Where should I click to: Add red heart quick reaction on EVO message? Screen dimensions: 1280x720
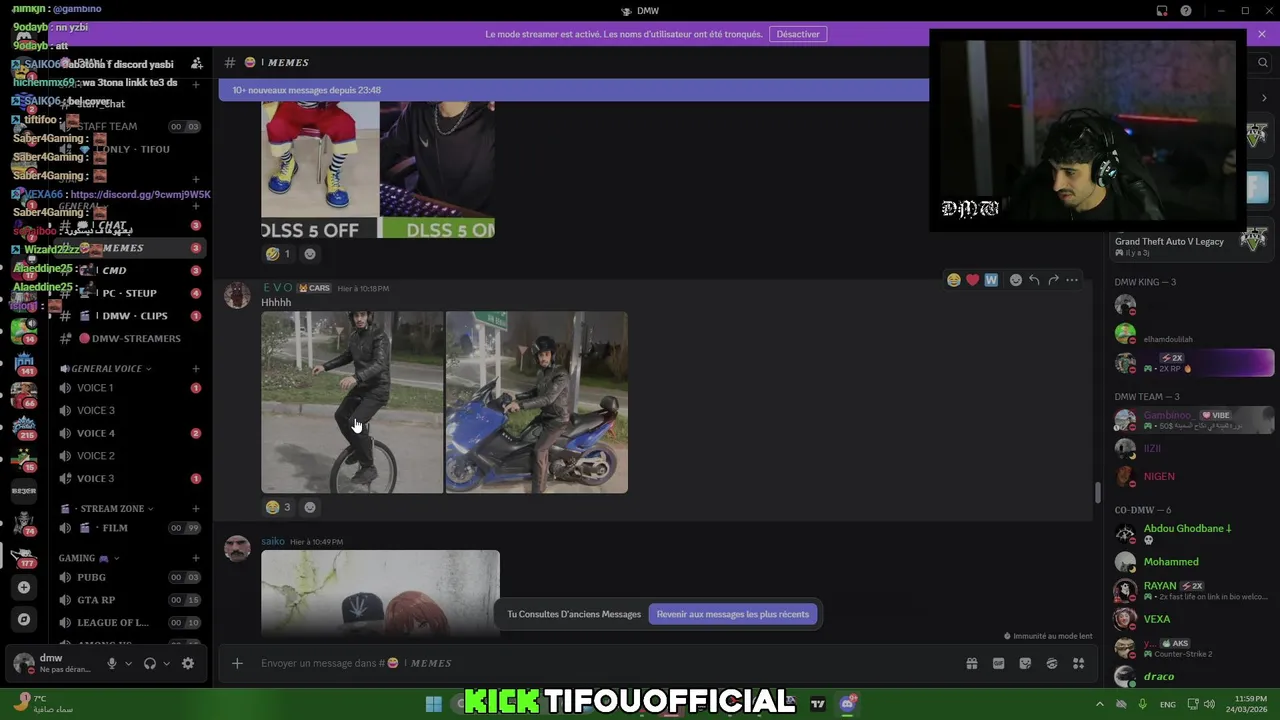tap(972, 280)
